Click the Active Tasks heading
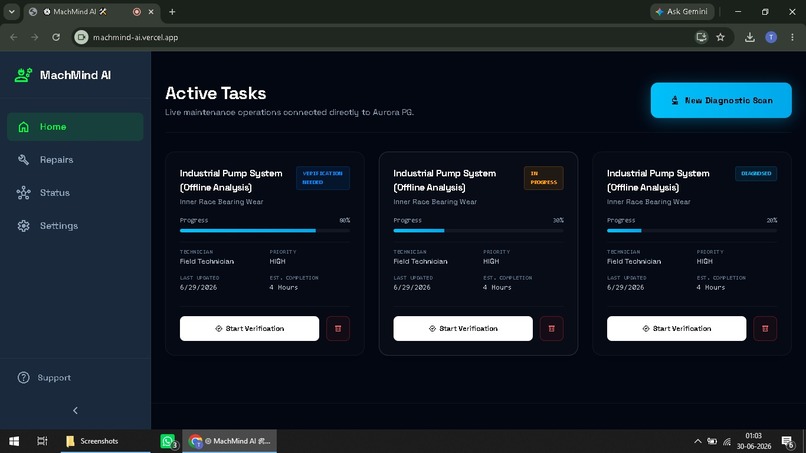This screenshot has height=453, width=806. (x=215, y=93)
